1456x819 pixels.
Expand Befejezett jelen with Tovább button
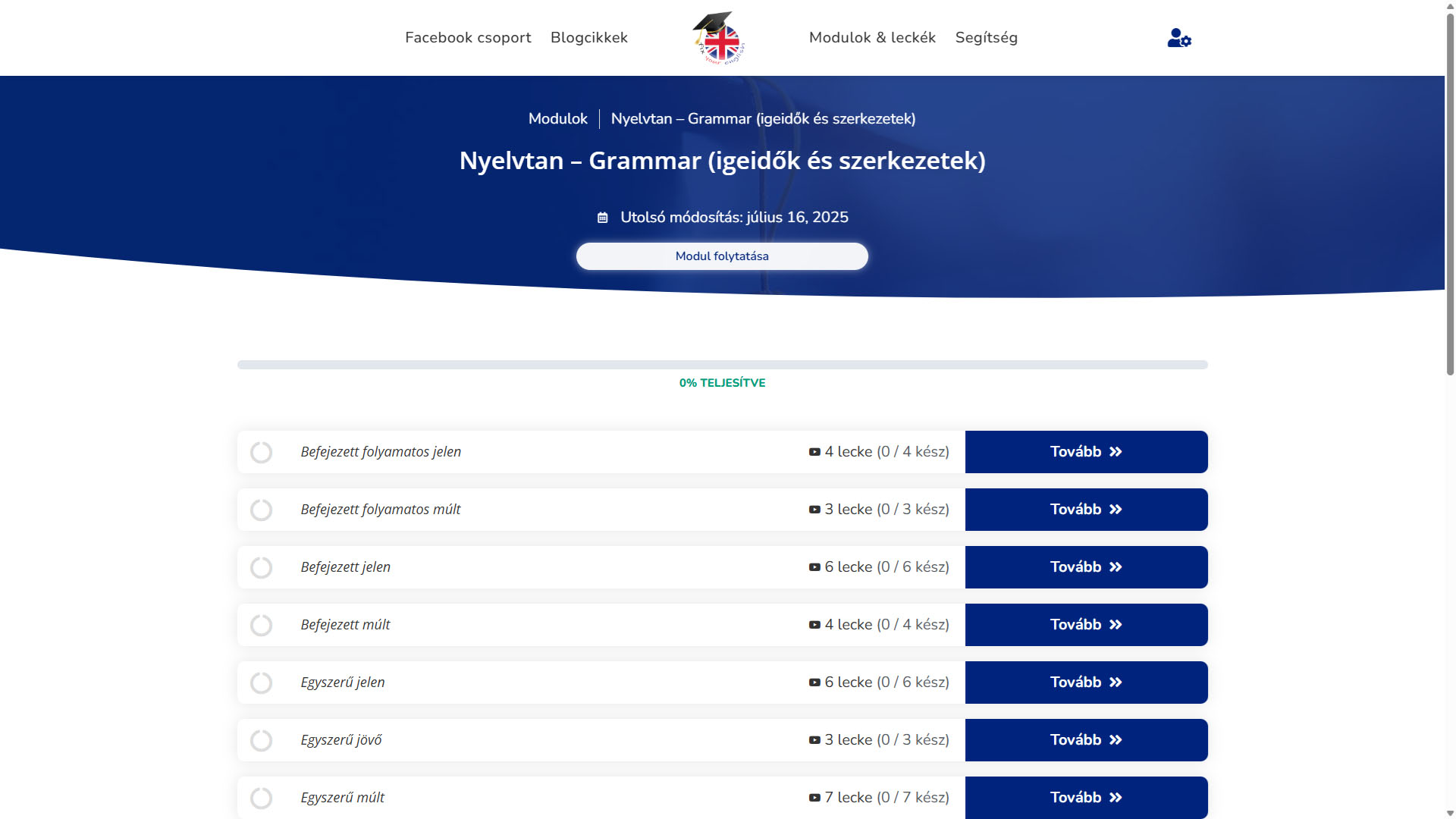[1086, 567]
